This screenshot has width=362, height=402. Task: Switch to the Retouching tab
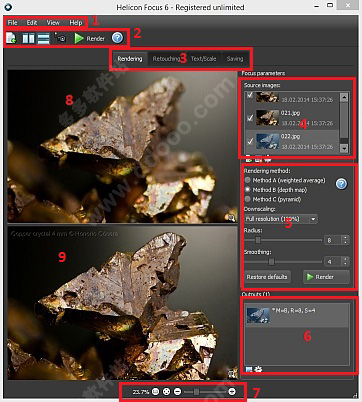[166, 59]
